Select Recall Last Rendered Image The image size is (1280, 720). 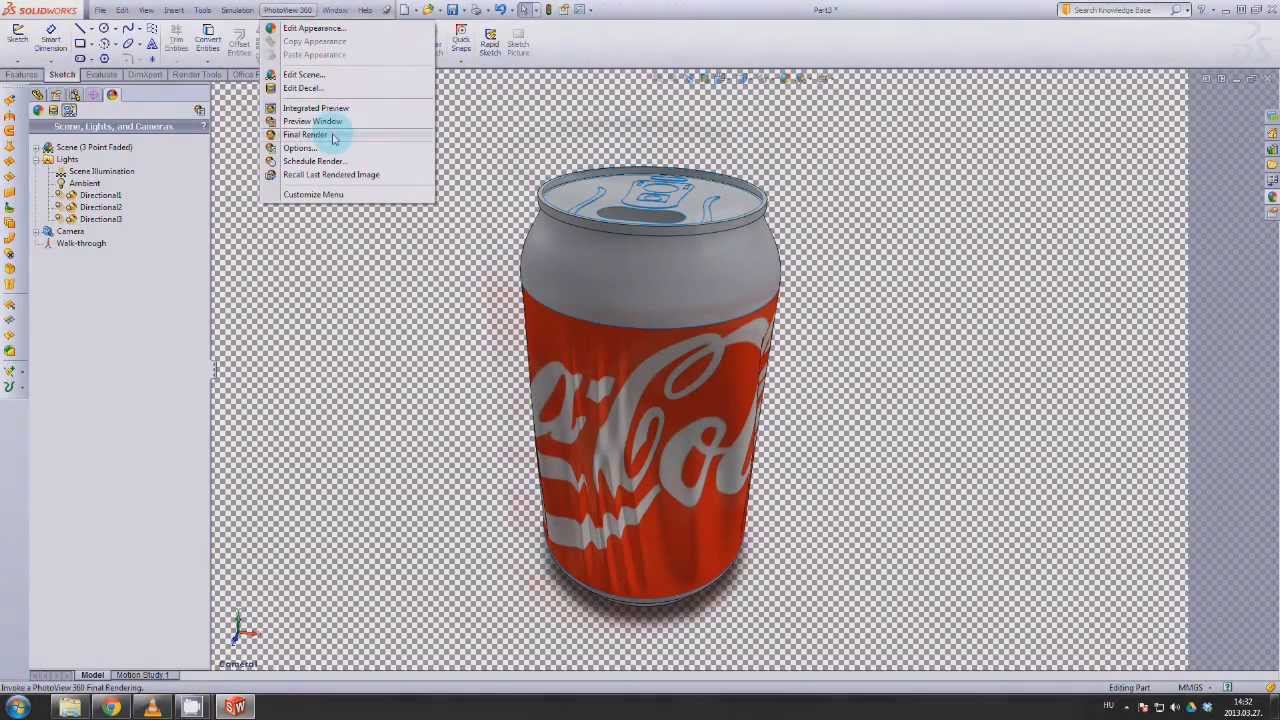click(331, 175)
